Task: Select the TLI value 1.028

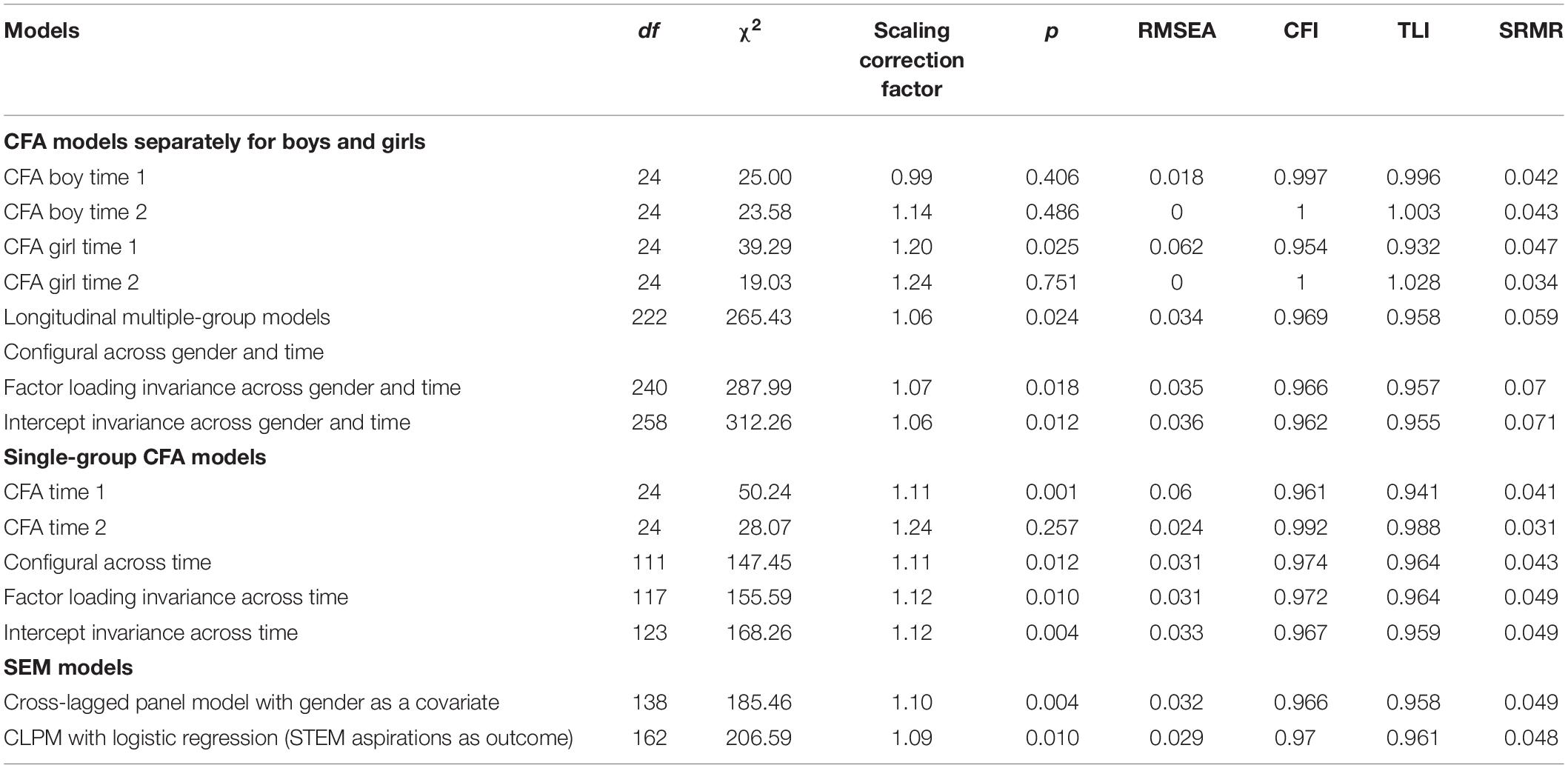Action: (1413, 282)
